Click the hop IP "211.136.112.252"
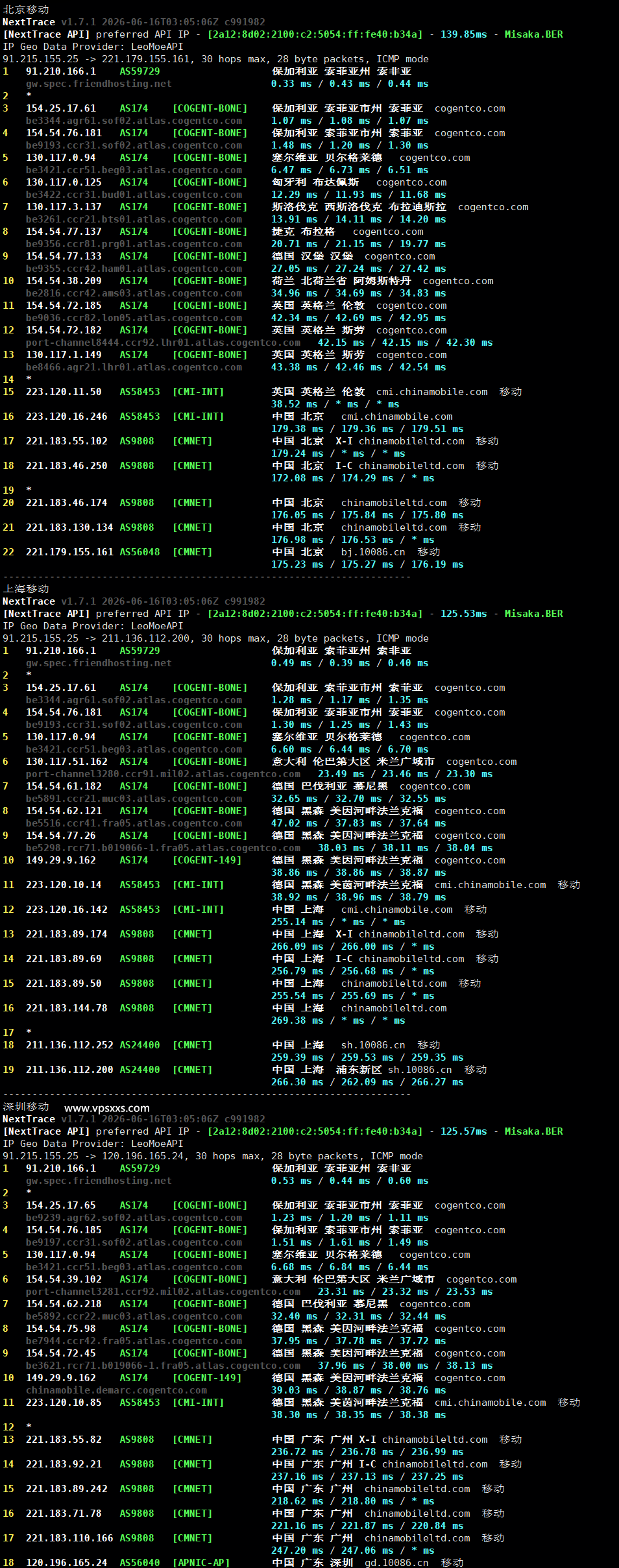619x1568 pixels. [69, 1045]
